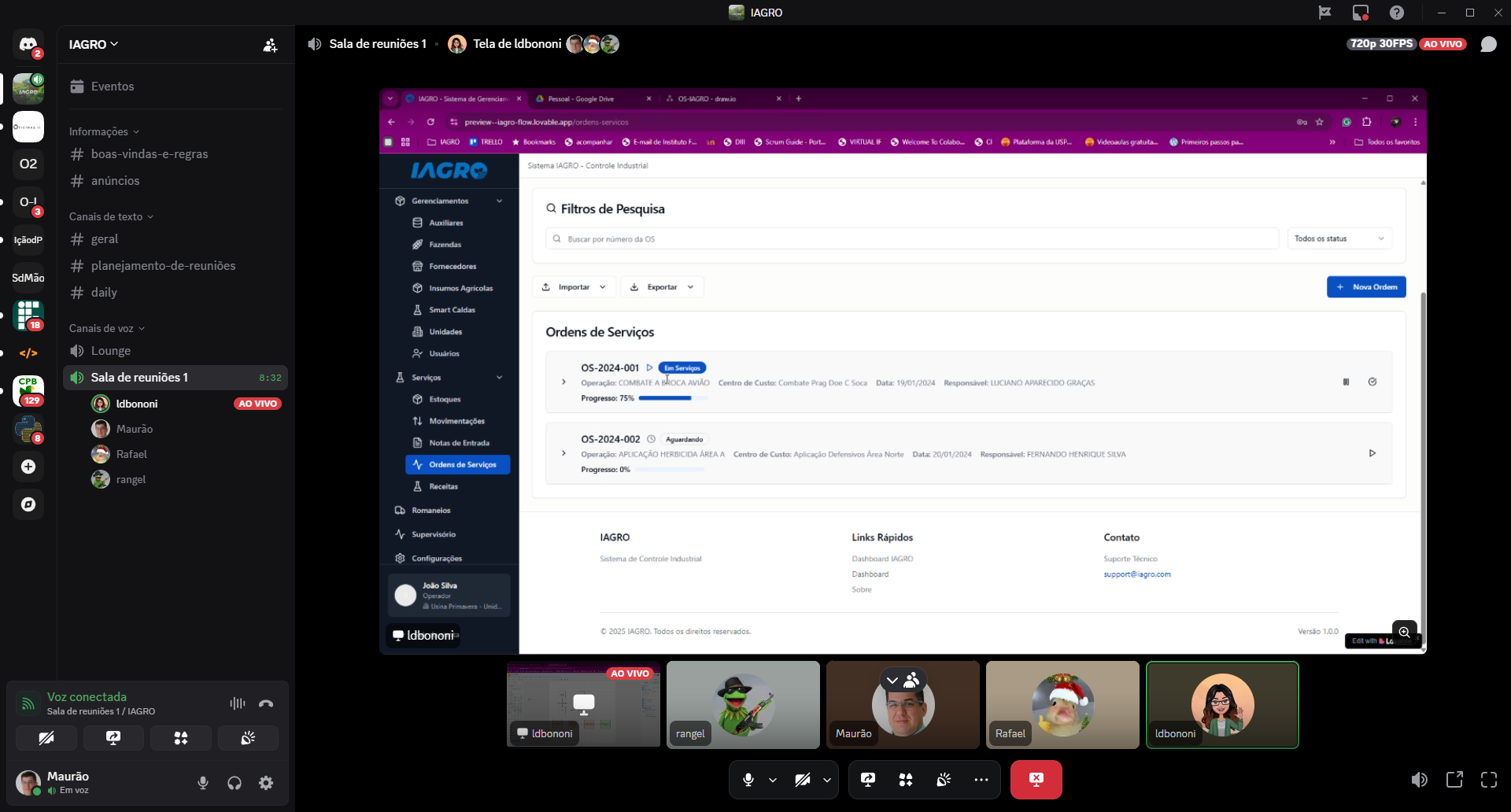Collapse the Canais de texto category

coord(111,216)
